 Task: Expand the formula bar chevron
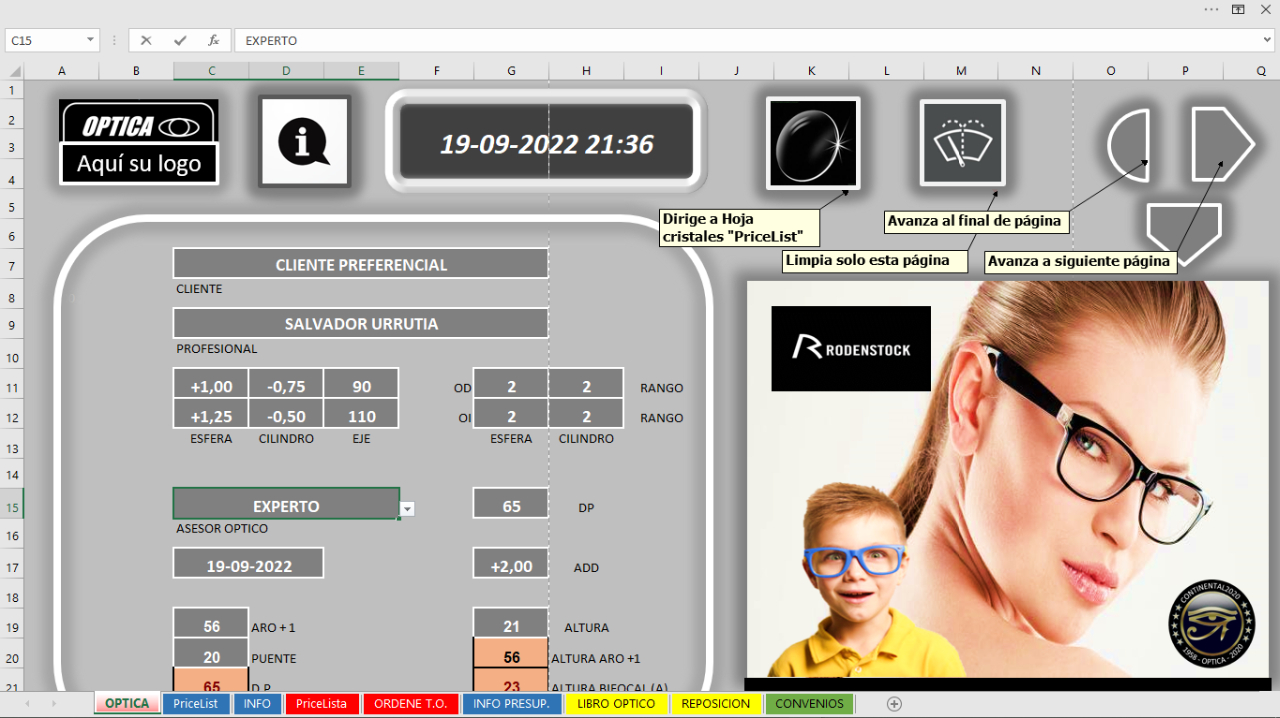point(1268,41)
